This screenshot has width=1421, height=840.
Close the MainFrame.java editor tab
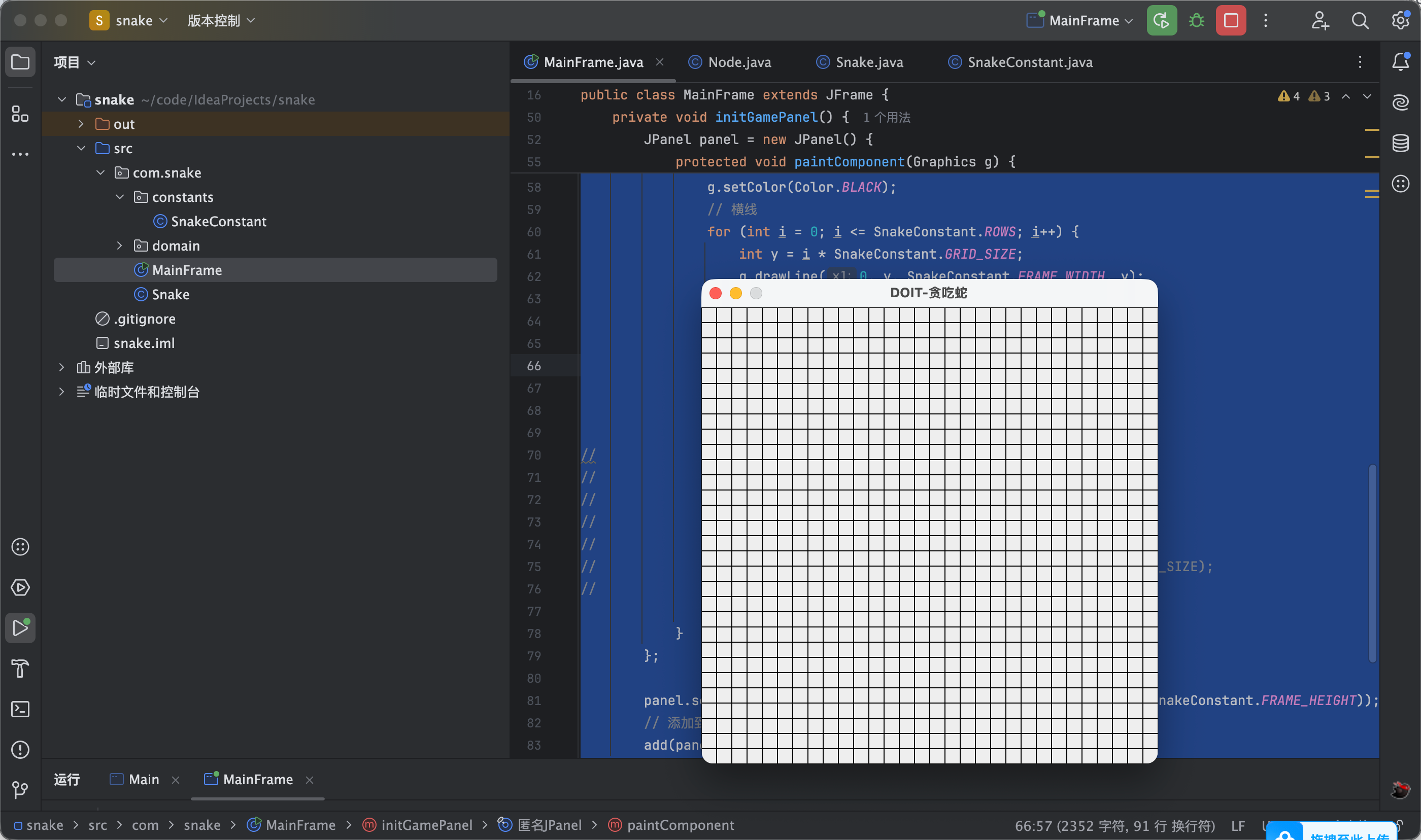(660, 62)
